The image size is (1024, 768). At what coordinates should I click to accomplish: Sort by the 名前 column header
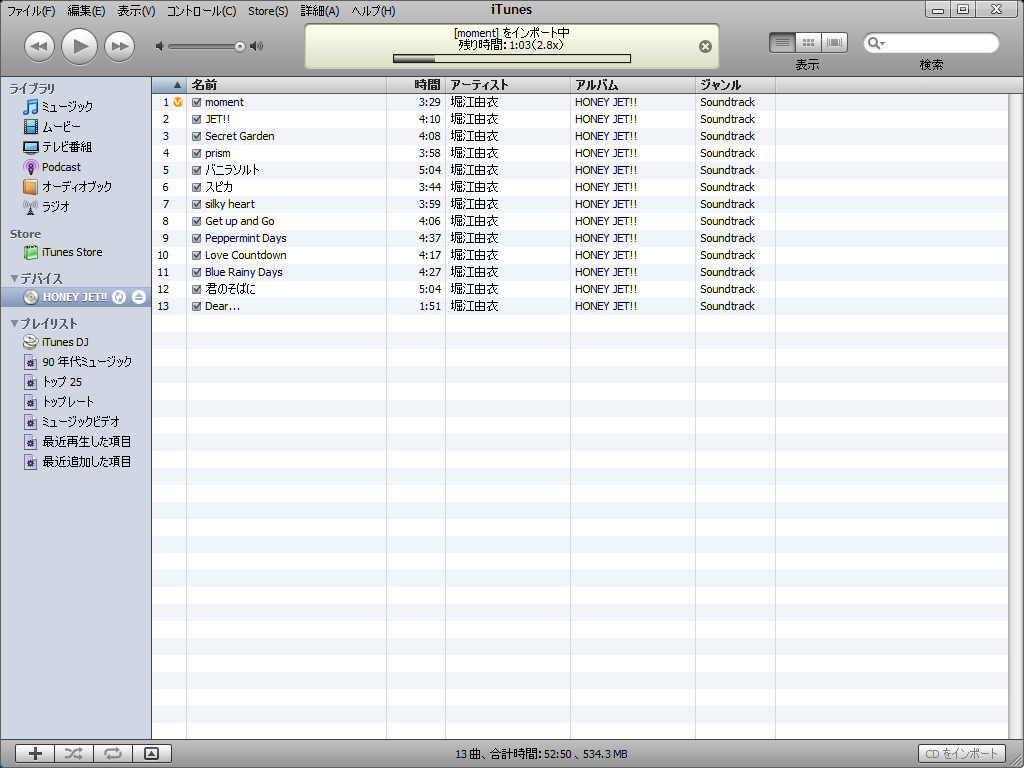[287, 85]
